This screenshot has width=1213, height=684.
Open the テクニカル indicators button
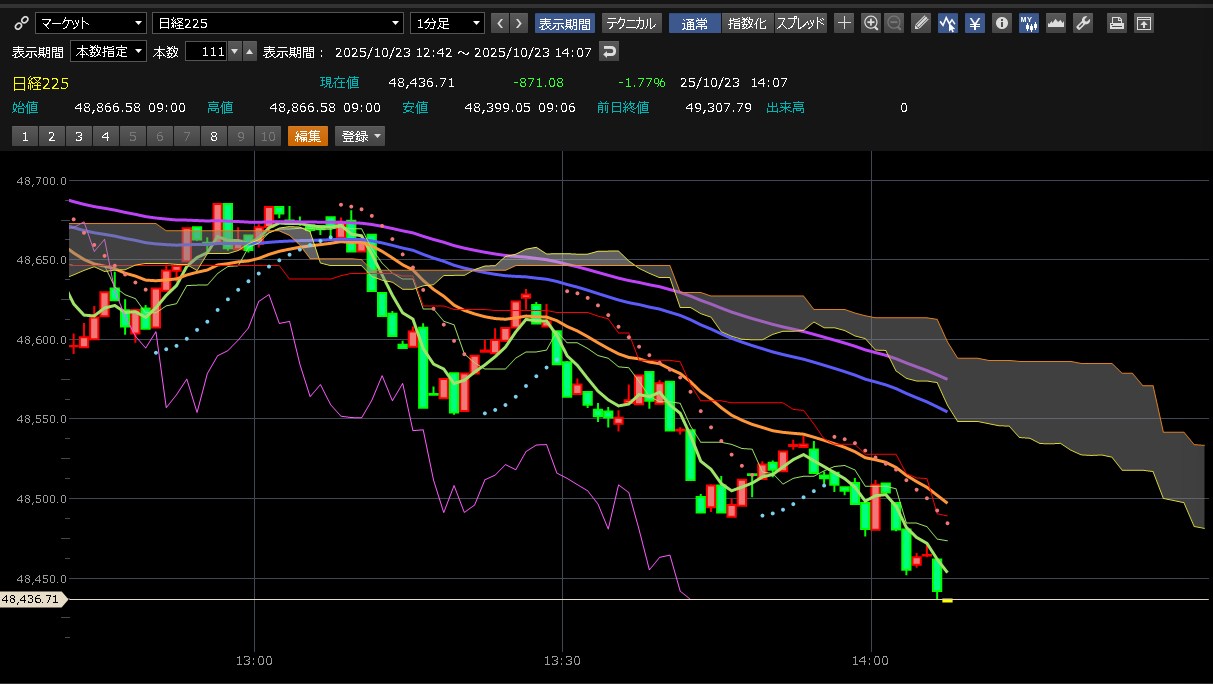pos(631,23)
